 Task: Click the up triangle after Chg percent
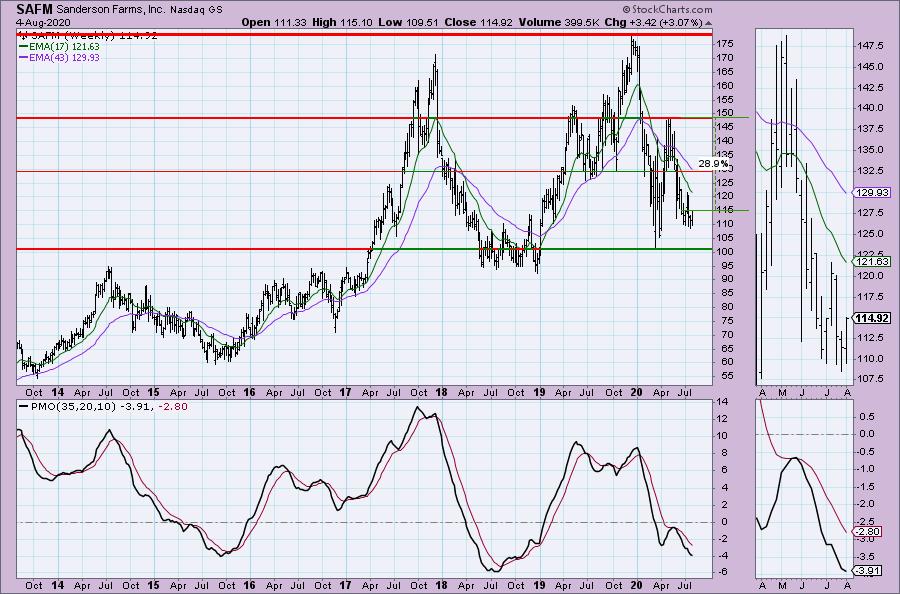click(708, 24)
